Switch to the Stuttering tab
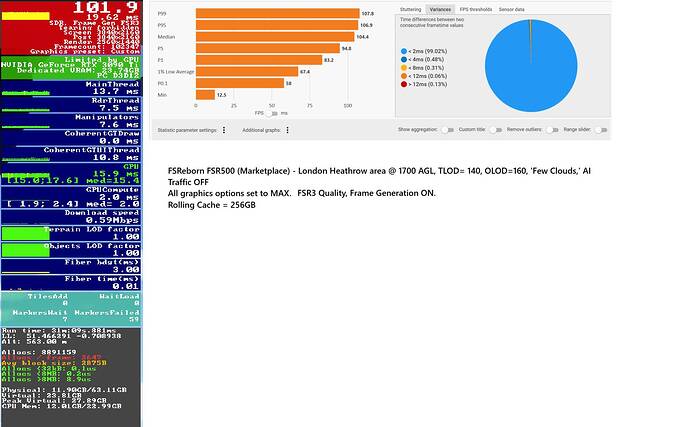690x427 pixels. click(410, 9)
